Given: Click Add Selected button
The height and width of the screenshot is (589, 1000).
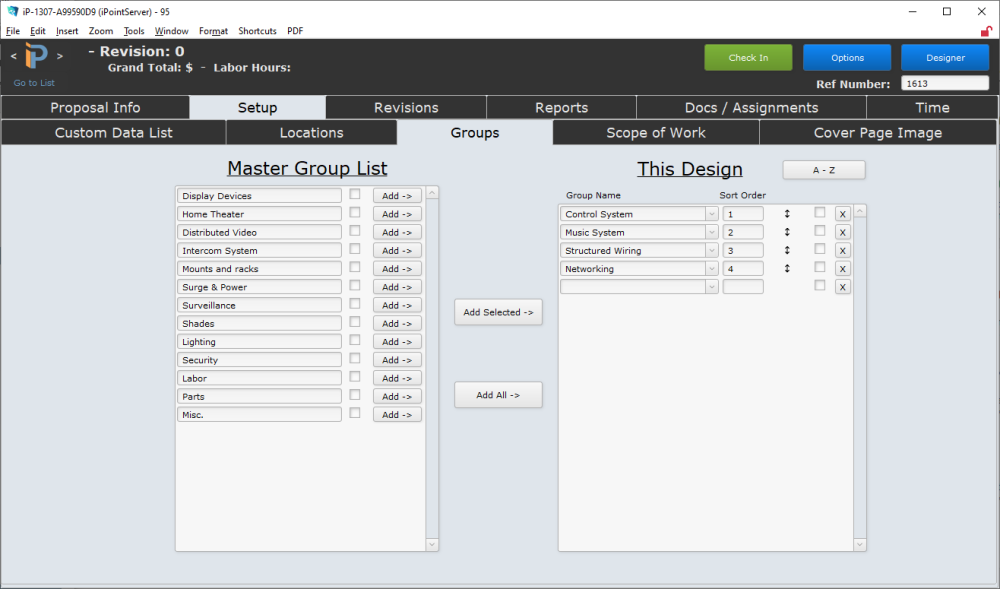Looking at the screenshot, I should [498, 312].
